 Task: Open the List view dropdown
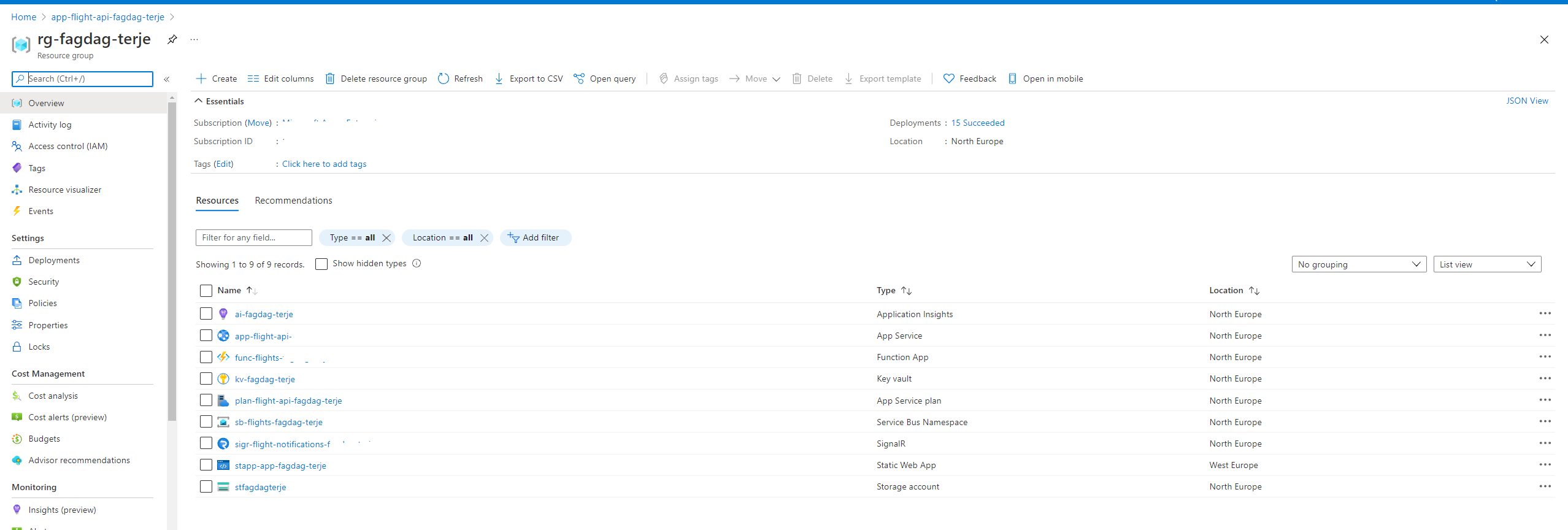click(1487, 264)
